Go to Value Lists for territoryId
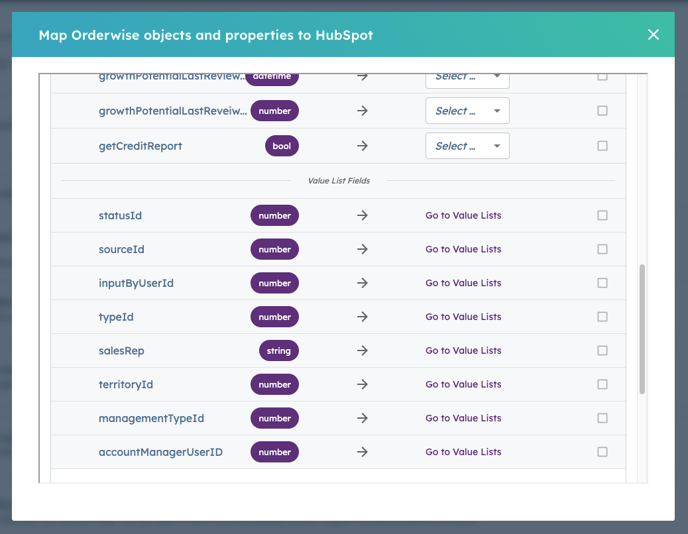This screenshot has height=534, width=688. pyautogui.click(x=463, y=384)
